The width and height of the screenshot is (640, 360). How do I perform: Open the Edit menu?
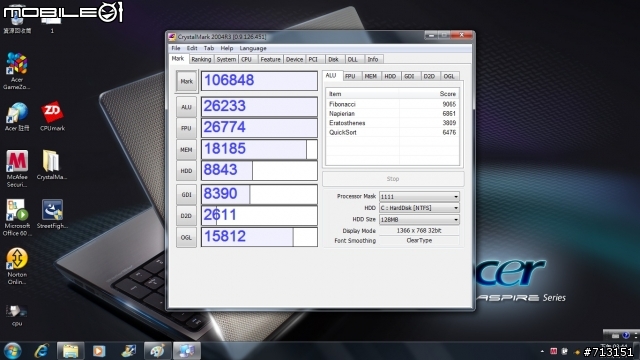click(x=192, y=48)
